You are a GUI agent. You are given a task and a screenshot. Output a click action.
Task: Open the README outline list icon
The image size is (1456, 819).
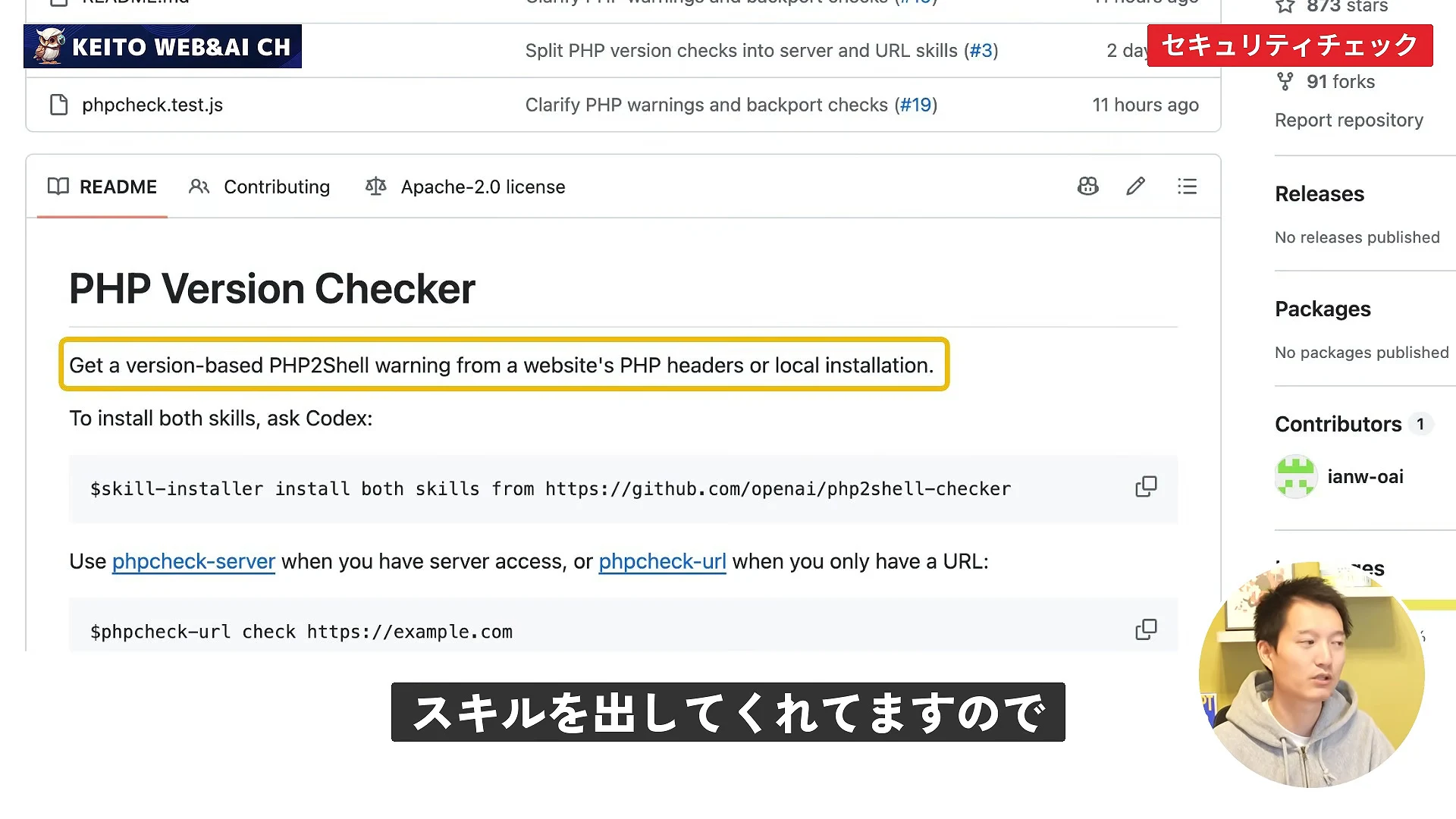click(x=1187, y=187)
